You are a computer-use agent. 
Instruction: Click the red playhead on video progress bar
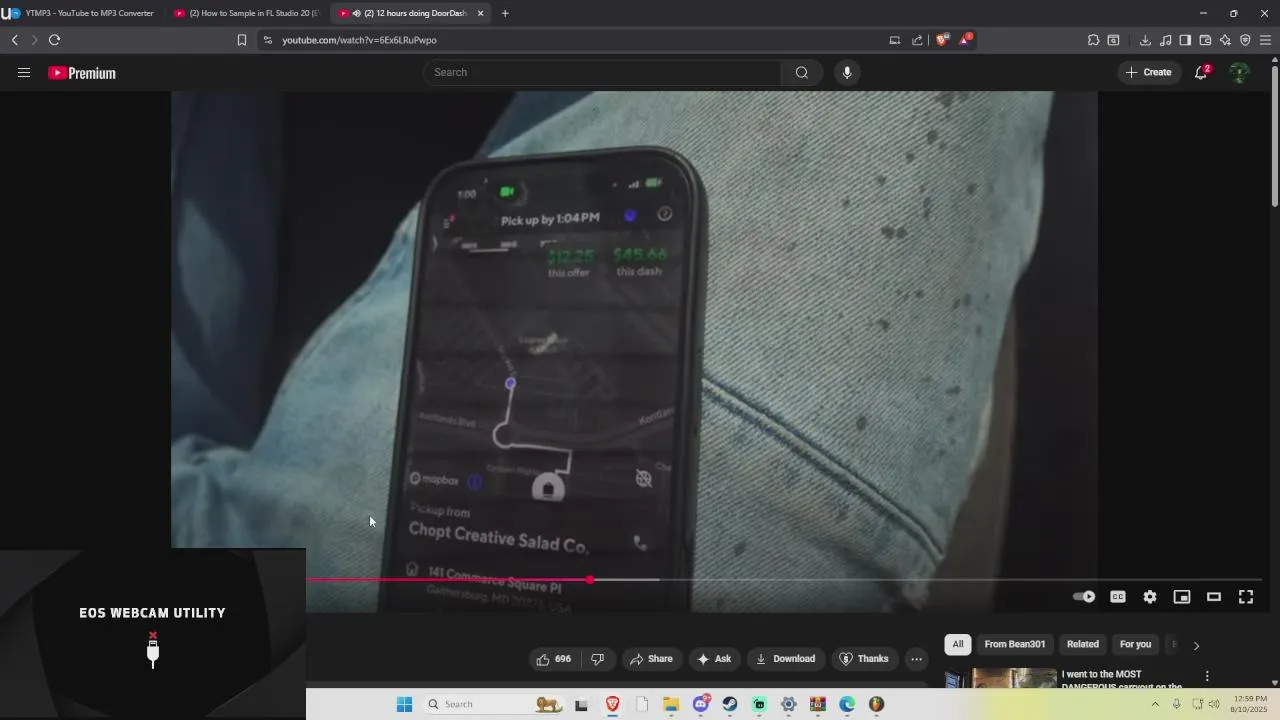590,580
